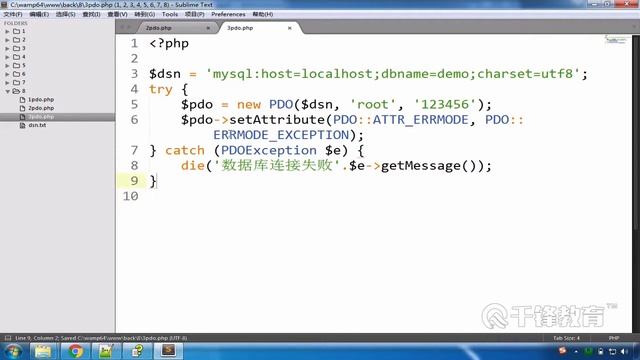Open the 项目(P) menu

tap(194, 14)
